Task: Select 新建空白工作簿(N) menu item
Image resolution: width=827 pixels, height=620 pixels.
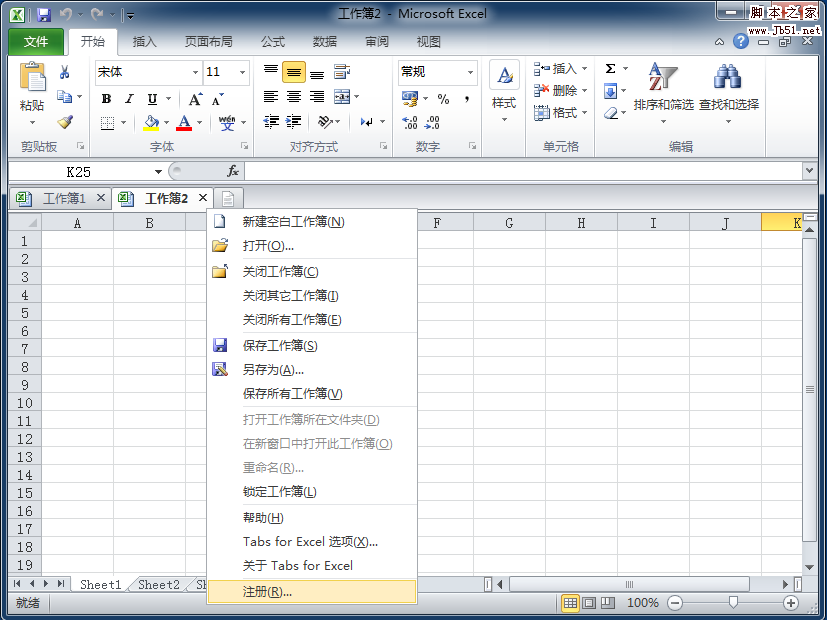Action: click(x=312, y=221)
